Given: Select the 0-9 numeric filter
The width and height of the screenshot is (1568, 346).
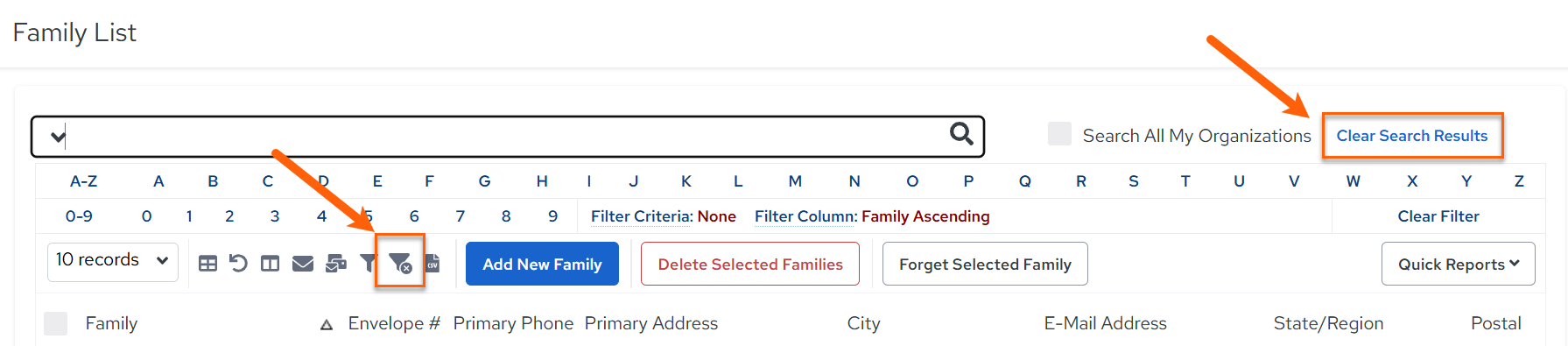Looking at the screenshot, I should 79,216.
